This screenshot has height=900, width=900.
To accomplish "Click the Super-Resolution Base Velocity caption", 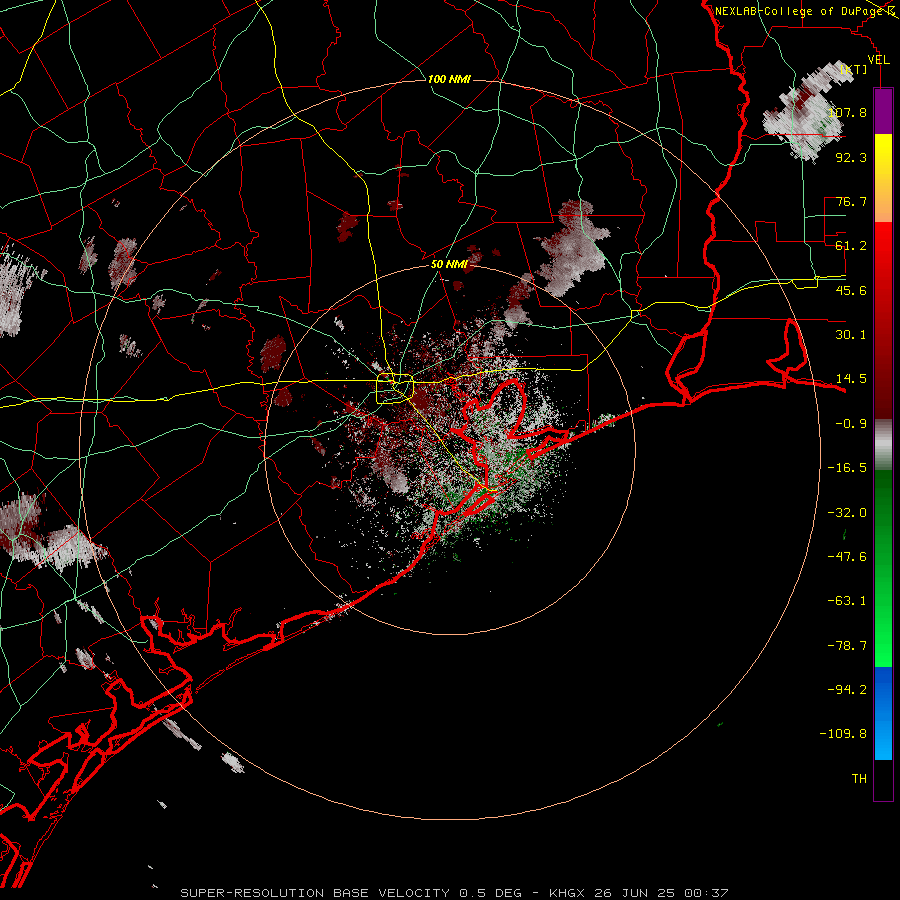I will 454,893.
